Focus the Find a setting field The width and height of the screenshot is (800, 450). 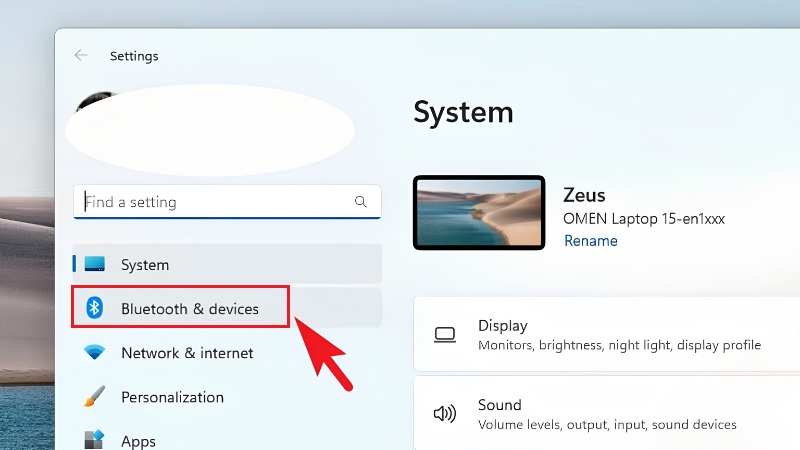pos(227,202)
